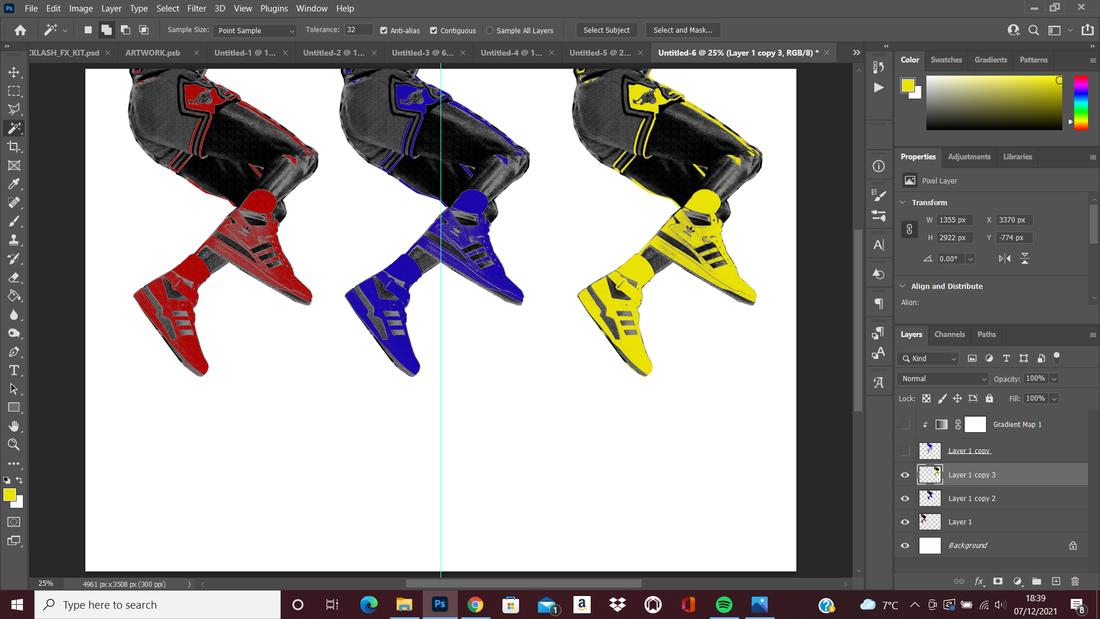Open the Image menu
1100x619 pixels.
click(x=81, y=8)
